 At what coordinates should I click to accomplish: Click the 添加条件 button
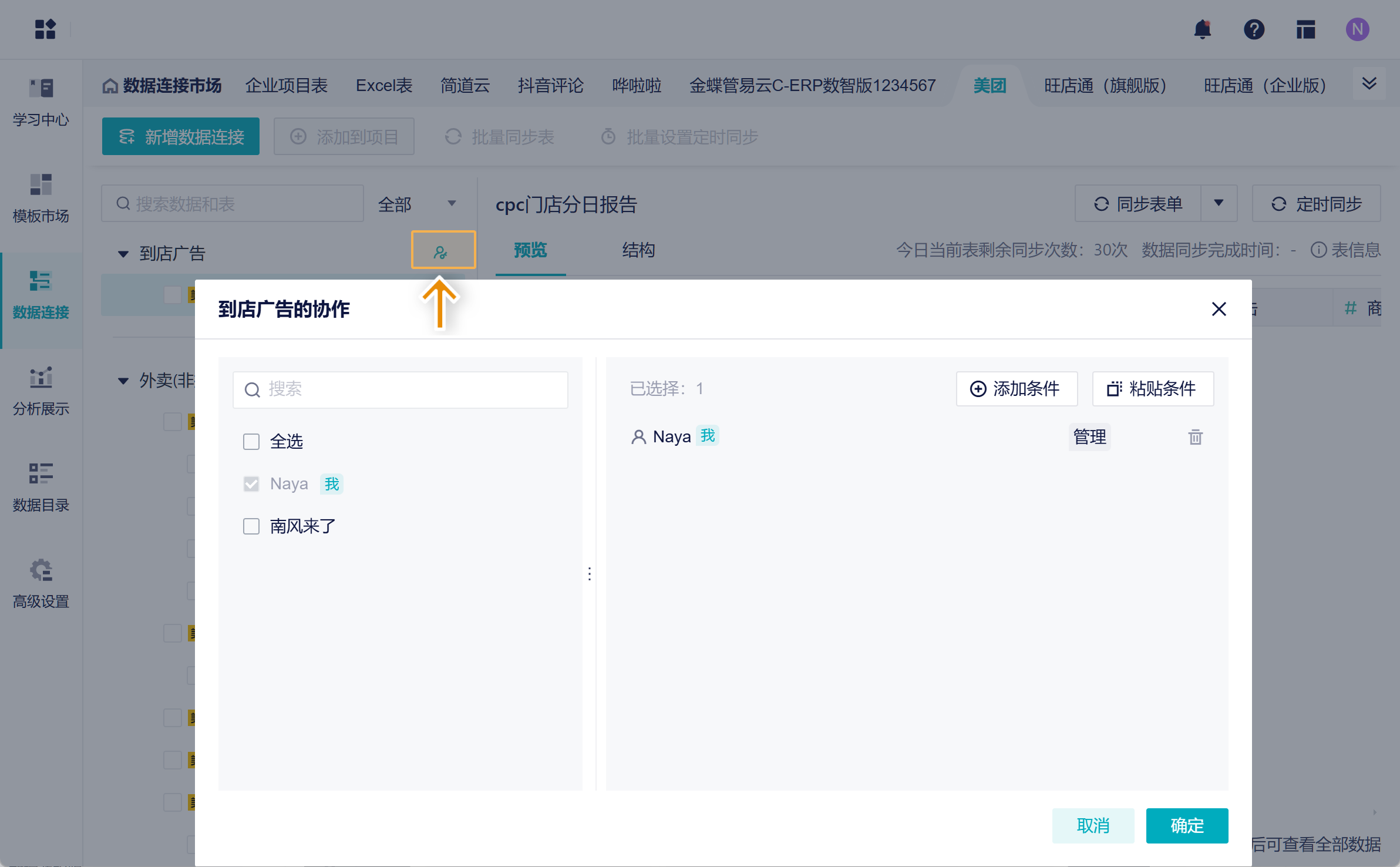point(1017,389)
